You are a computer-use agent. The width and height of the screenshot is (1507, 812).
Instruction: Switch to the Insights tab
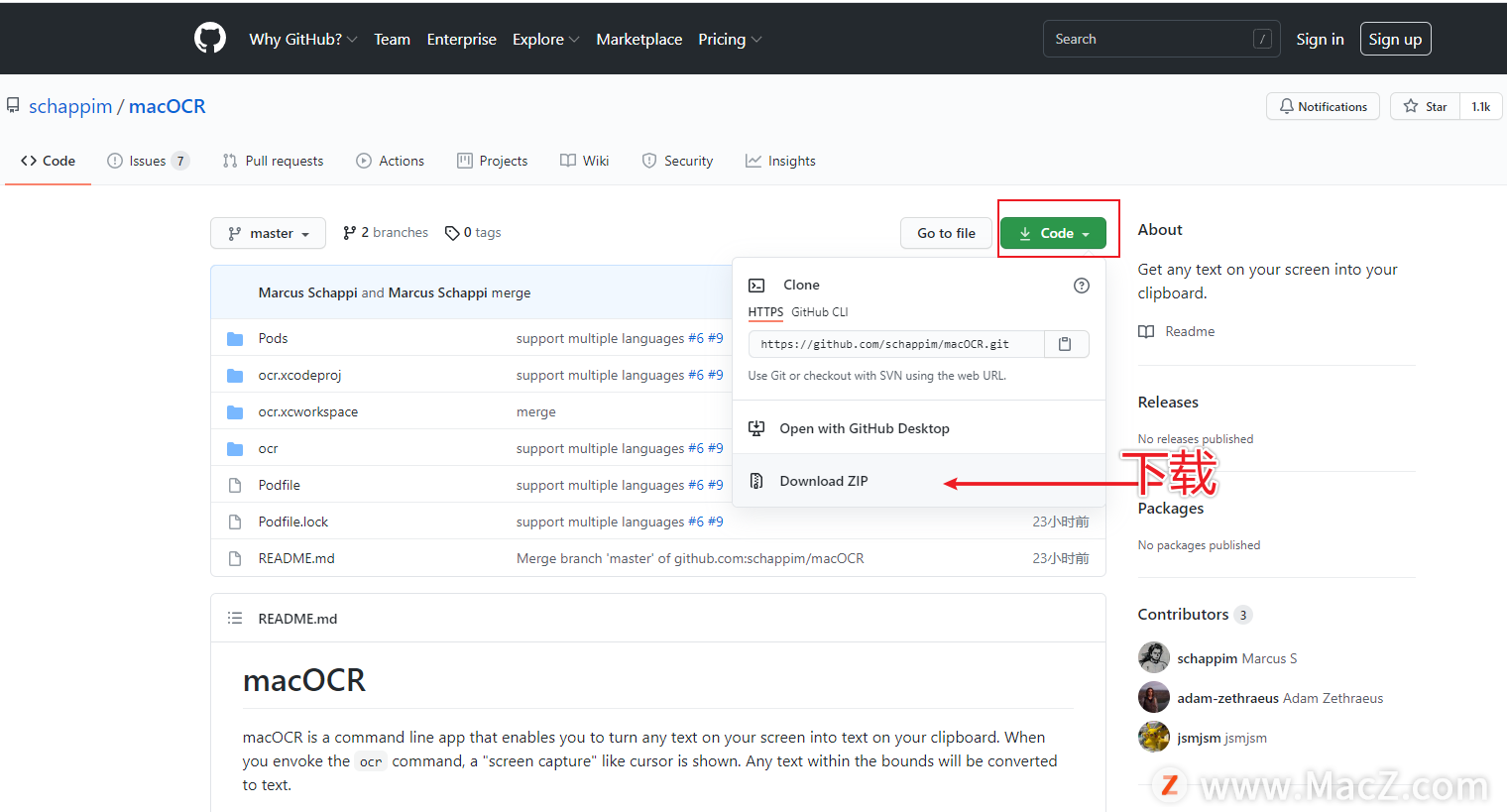coord(781,161)
